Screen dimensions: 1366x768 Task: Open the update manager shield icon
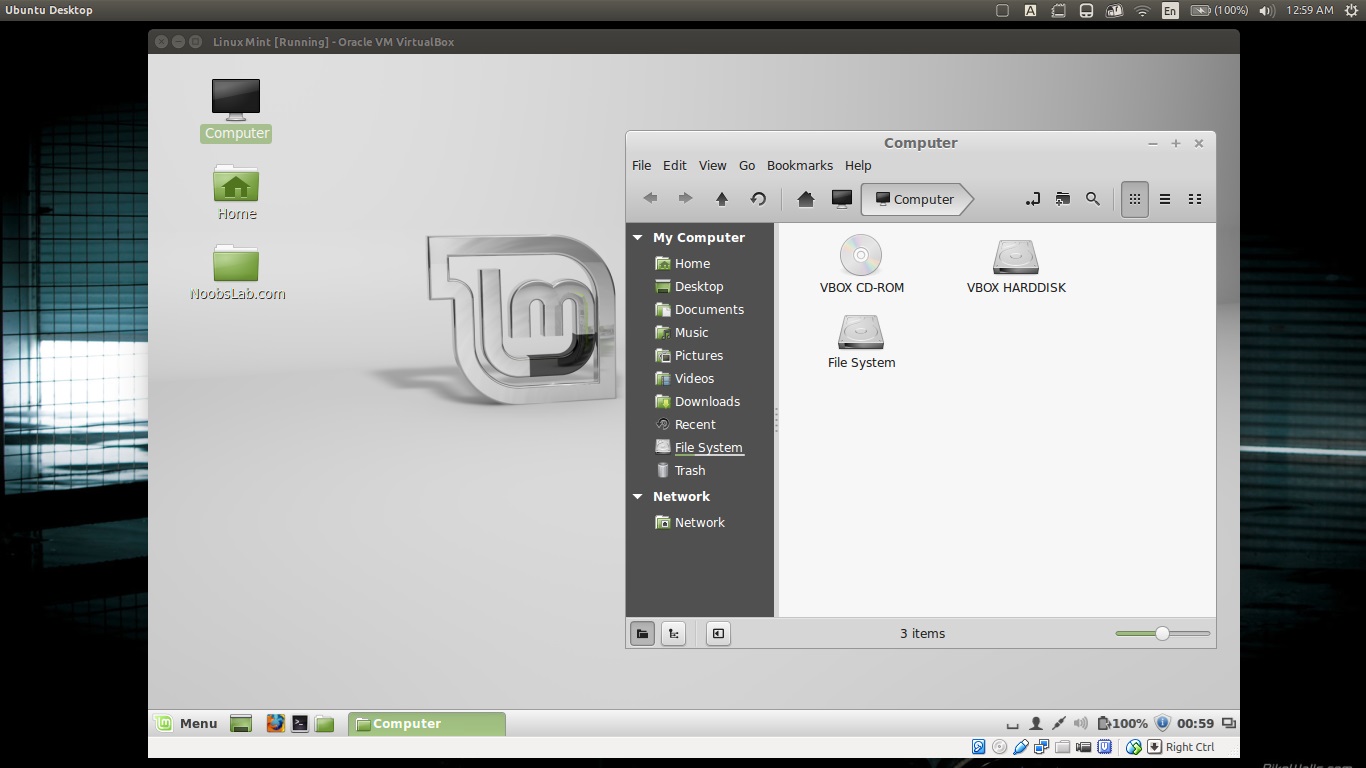tap(1162, 723)
